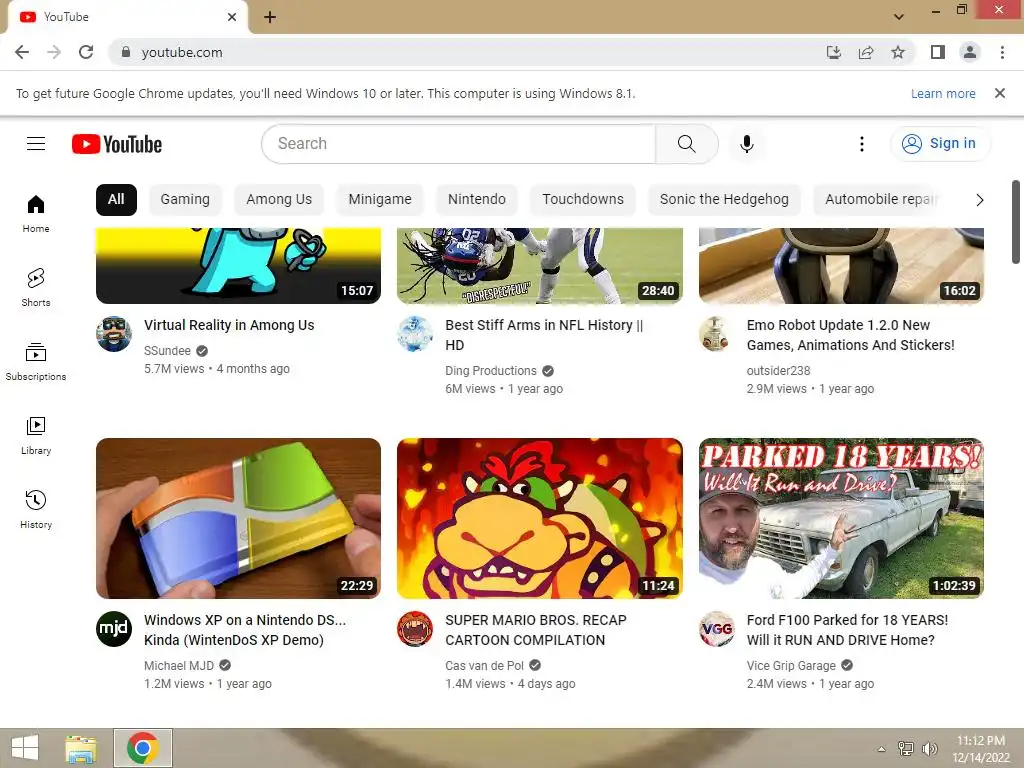Open Cas van de Pol channel link
Image resolution: width=1024 pixels, height=768 pixels.
pos(484,665)
